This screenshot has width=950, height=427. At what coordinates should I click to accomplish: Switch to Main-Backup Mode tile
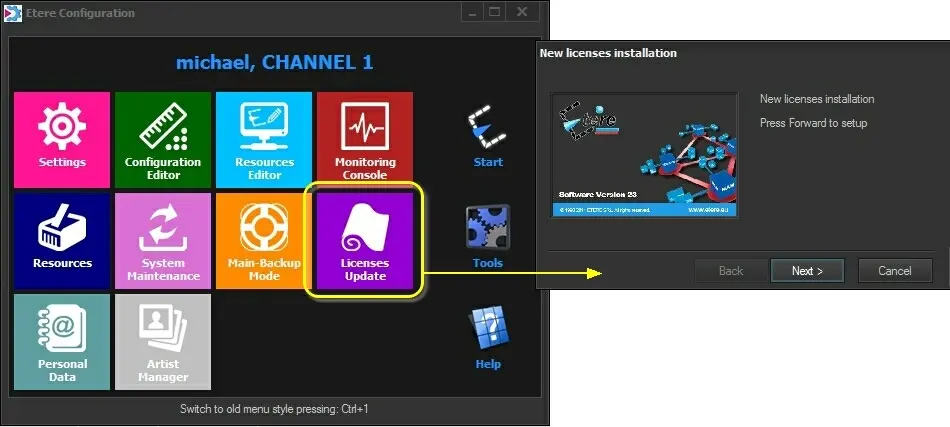coord(264,240)
